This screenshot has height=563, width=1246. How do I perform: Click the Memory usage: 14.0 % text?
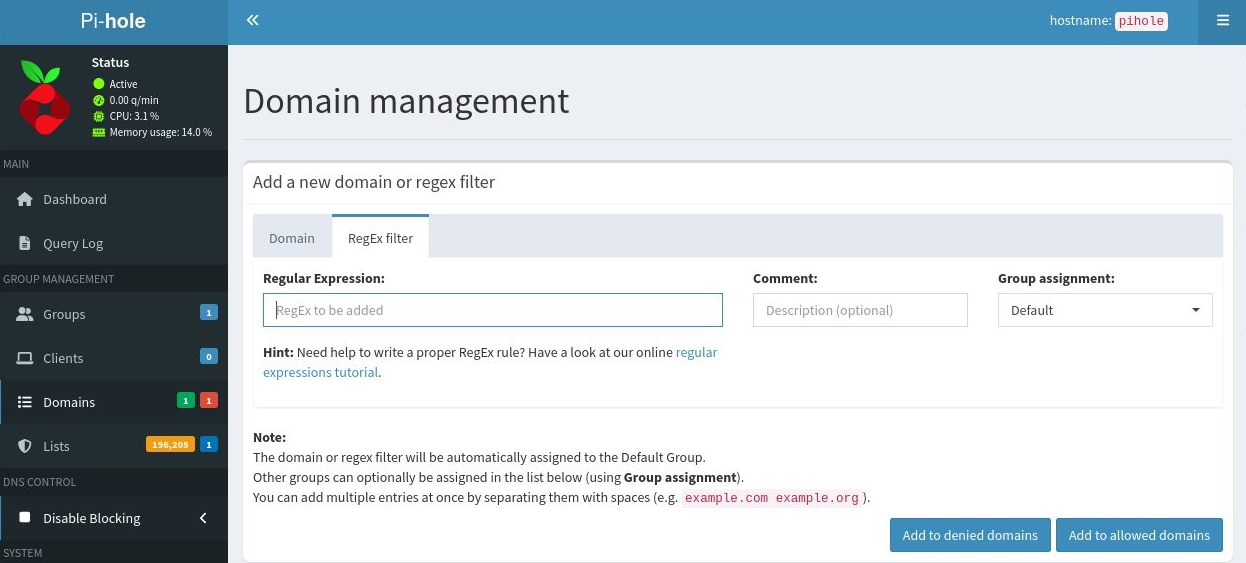tap(161, 132)
